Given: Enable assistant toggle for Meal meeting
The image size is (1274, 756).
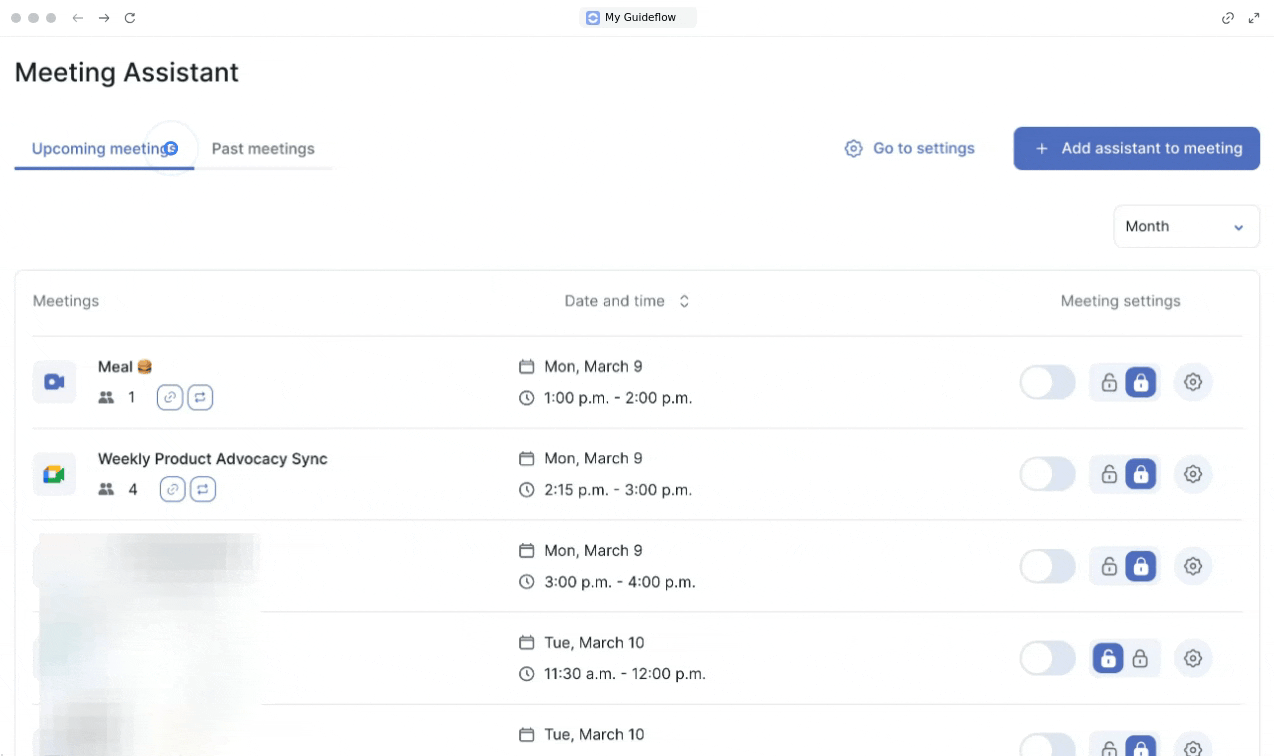Looking at the screenshot, I should tap(1046, 382).
